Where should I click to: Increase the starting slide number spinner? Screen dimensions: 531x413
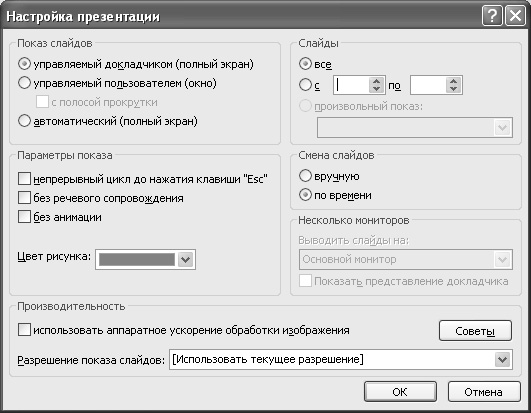click(377, 81)
